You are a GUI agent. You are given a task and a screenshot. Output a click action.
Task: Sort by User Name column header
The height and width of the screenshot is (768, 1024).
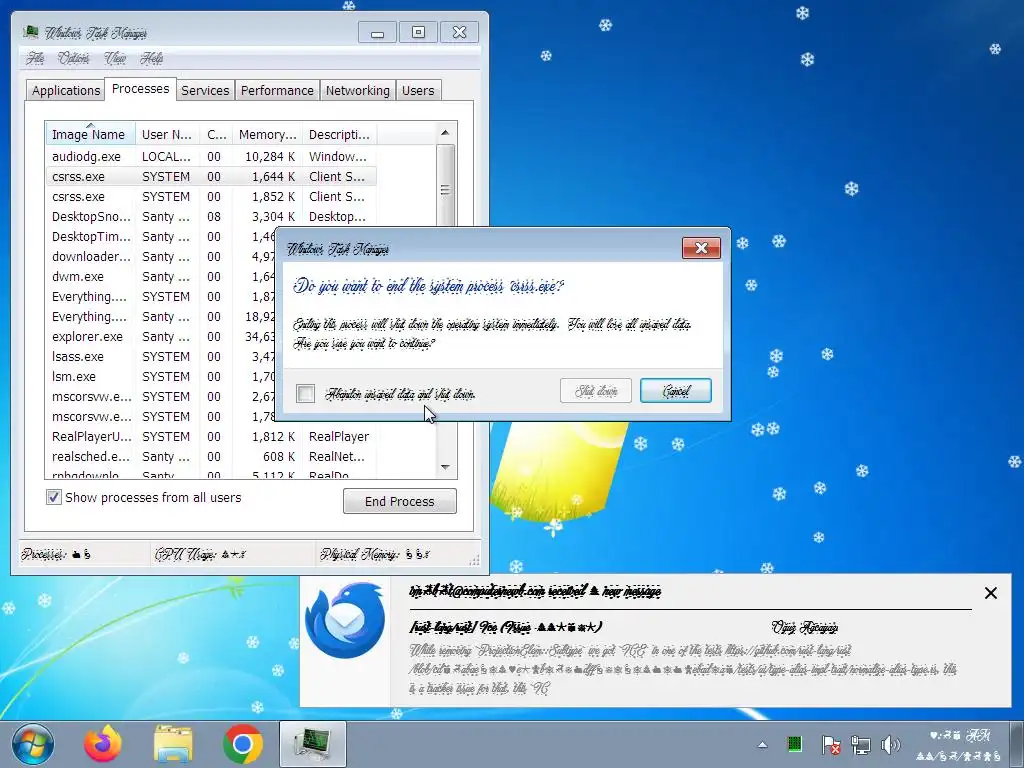[x=167, y=134]
